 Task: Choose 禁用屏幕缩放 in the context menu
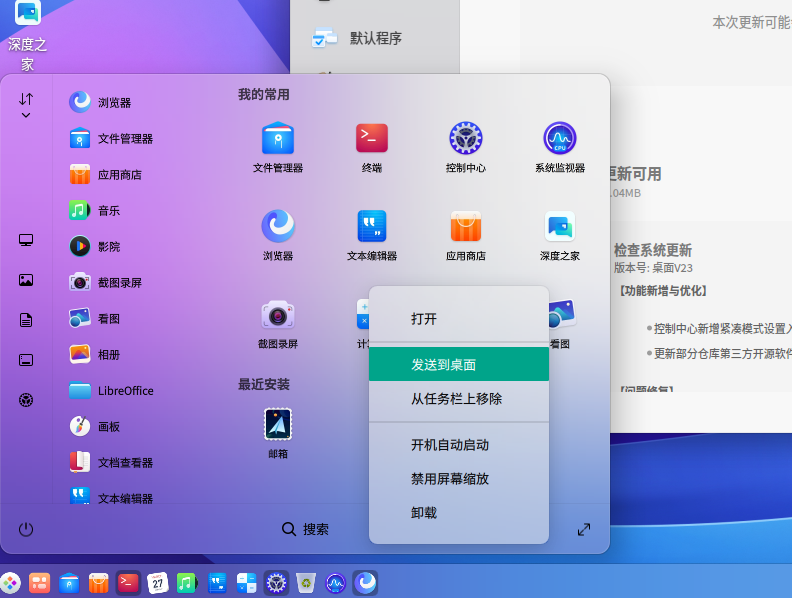(x=459, y=478)
